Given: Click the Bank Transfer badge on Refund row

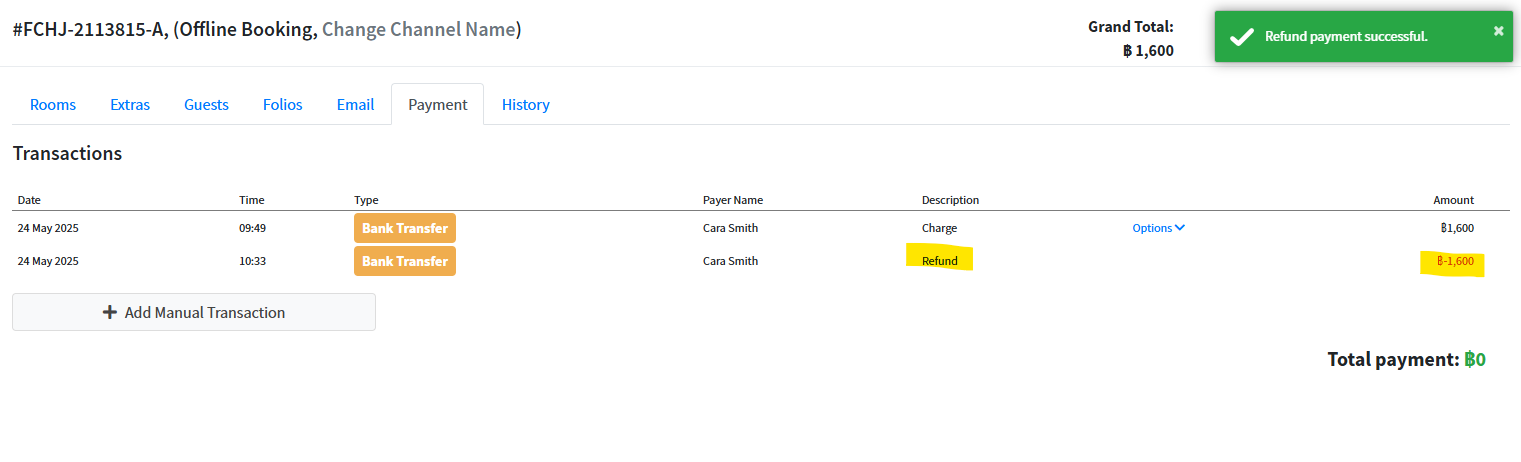Looking at the screenshot, I should (405, 261).
